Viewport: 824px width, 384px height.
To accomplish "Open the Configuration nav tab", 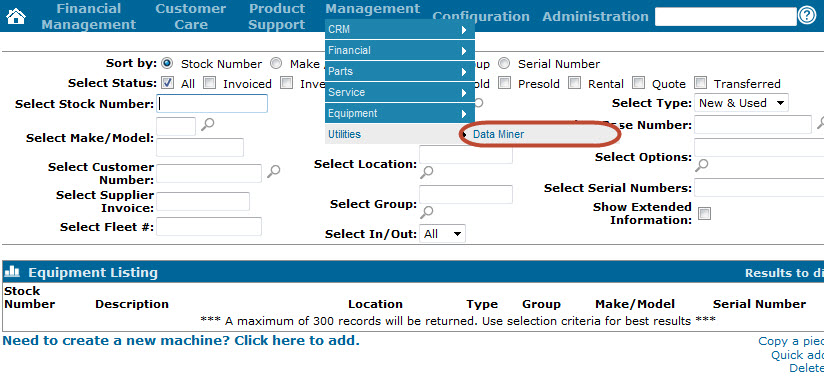I will point(481,17).
